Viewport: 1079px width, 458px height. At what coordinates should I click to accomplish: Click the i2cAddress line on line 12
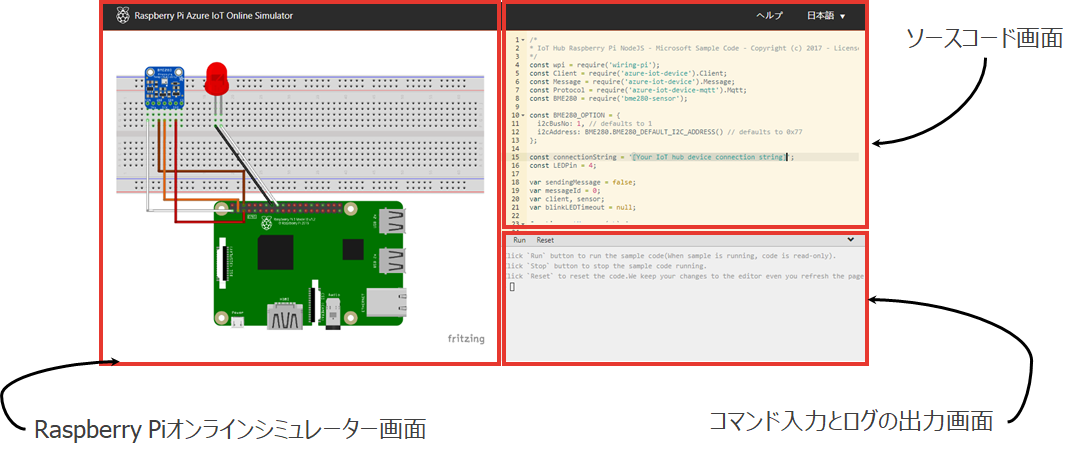(x=670, y=131)
